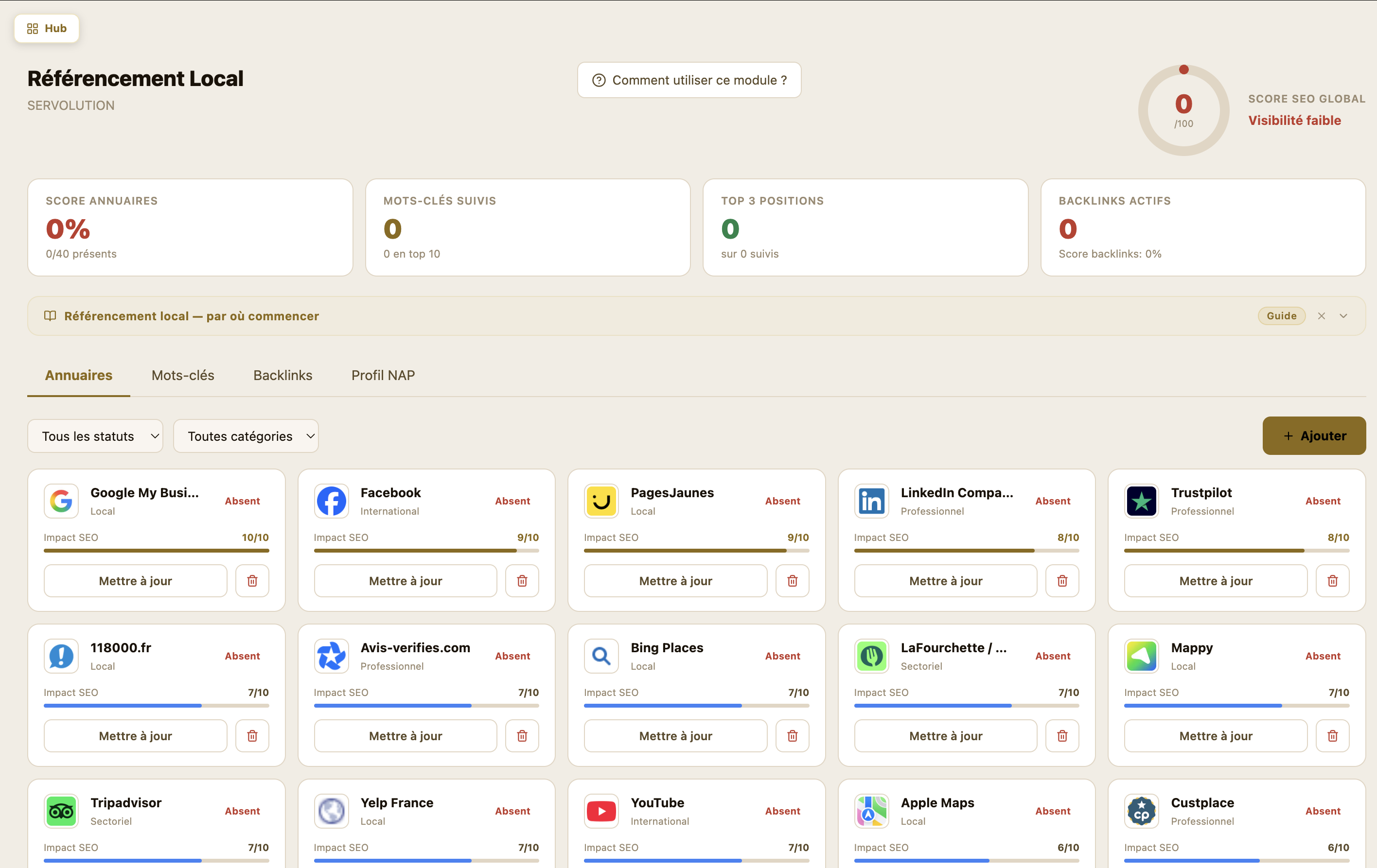Click the trash icon on PagesJaunes card

point(792,581)
